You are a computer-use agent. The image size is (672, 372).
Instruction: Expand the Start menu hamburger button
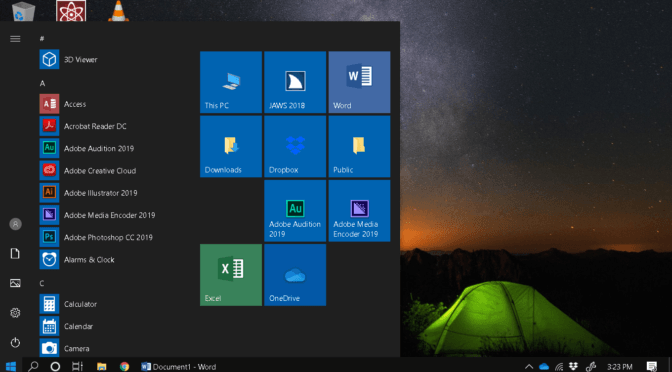15,39
